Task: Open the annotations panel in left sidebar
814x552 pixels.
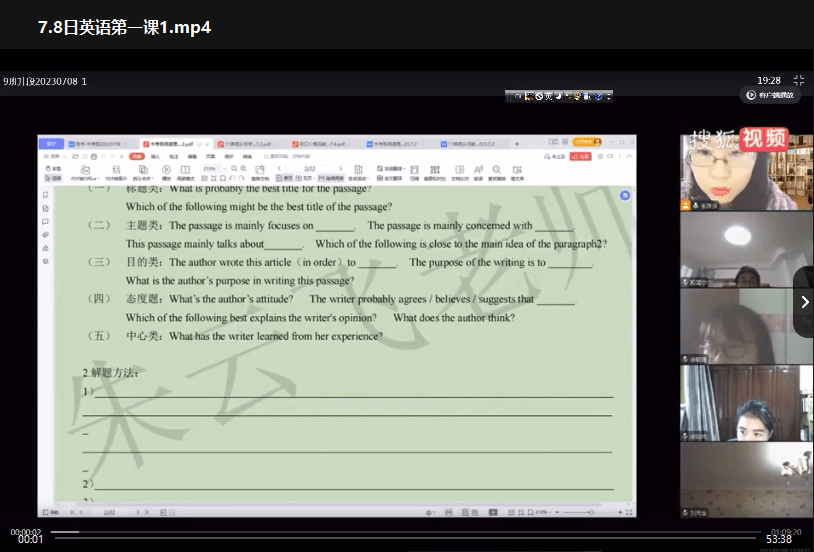Action: coord(46,222)
